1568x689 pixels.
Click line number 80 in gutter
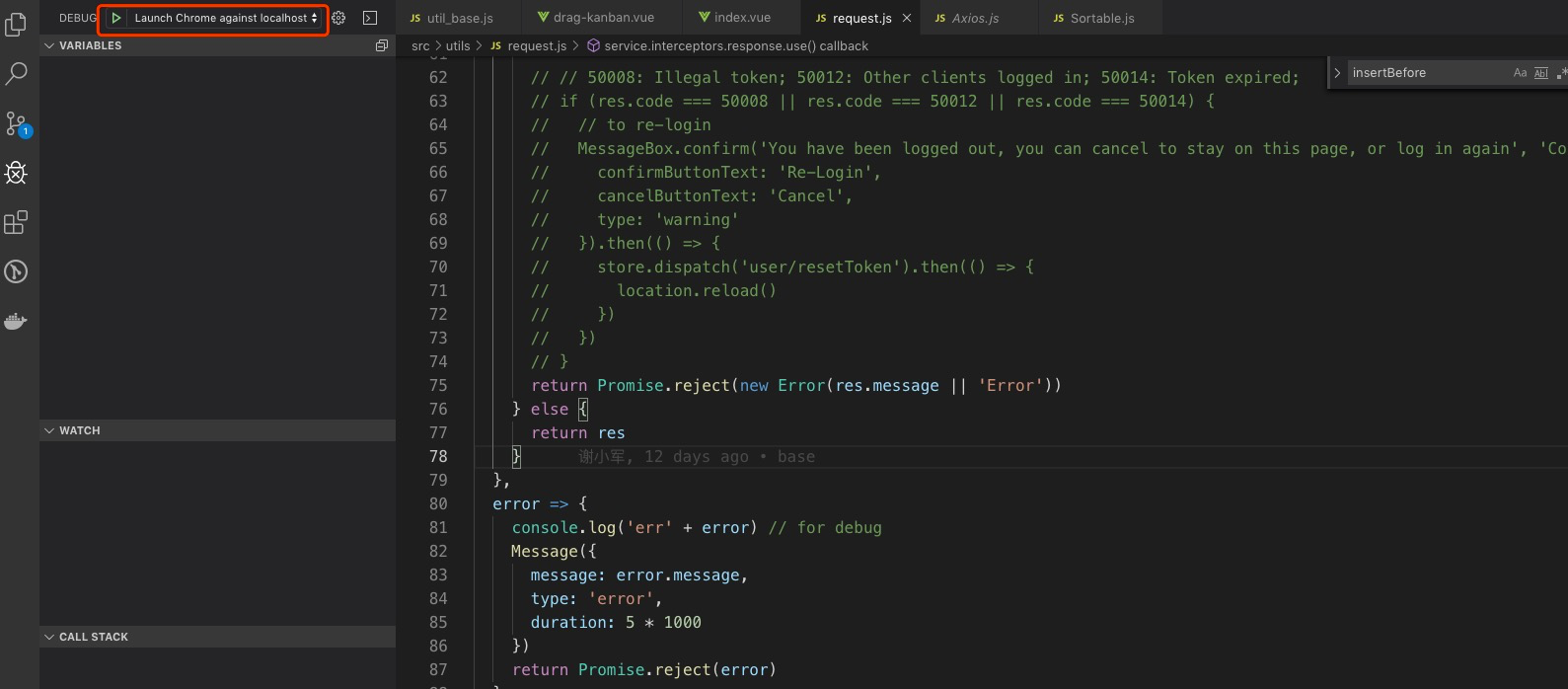tap(438, 503)
